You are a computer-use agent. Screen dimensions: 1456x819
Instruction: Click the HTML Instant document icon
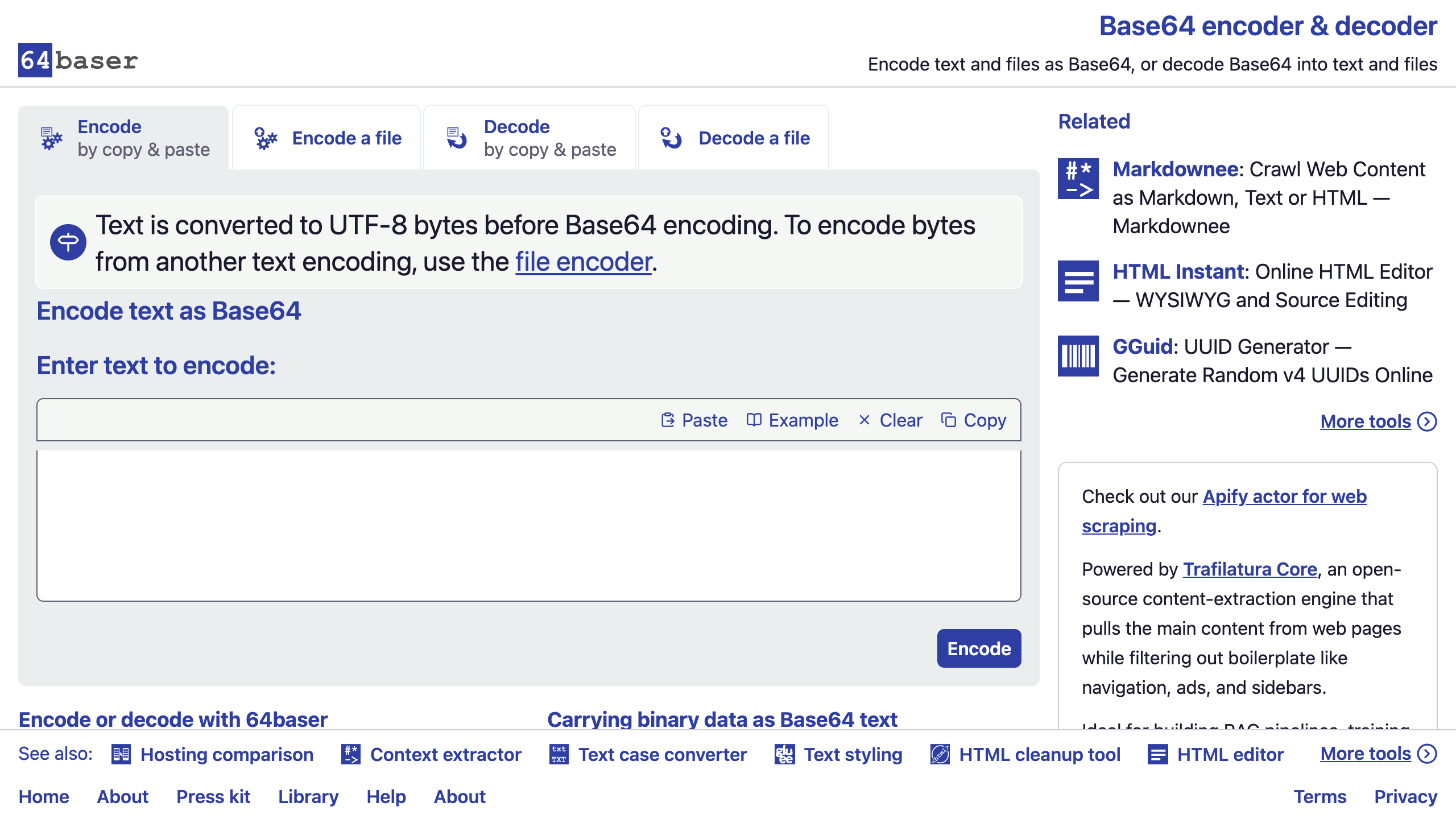click(1078, 281)
